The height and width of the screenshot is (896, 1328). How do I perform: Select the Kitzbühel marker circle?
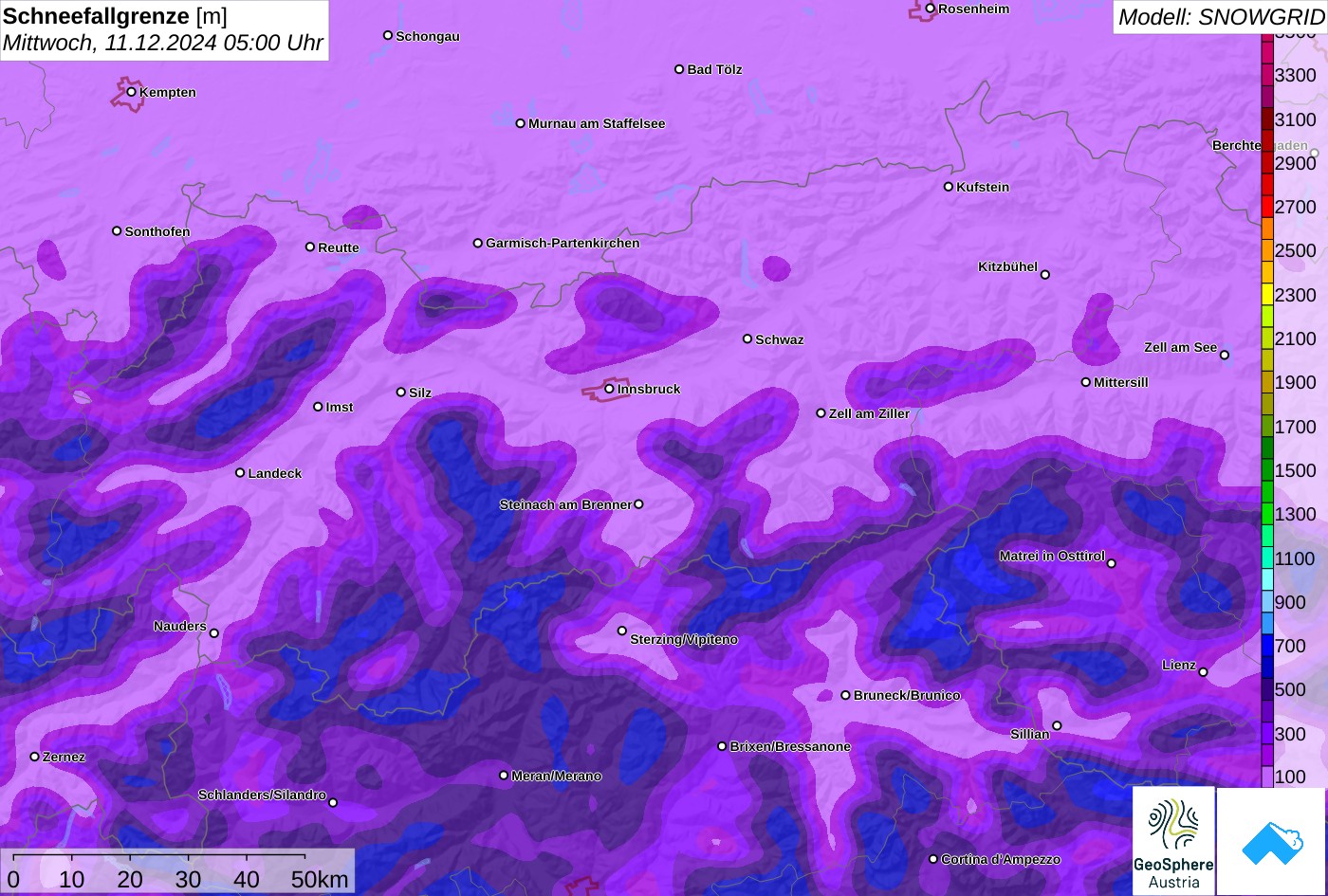point(1045,275)
